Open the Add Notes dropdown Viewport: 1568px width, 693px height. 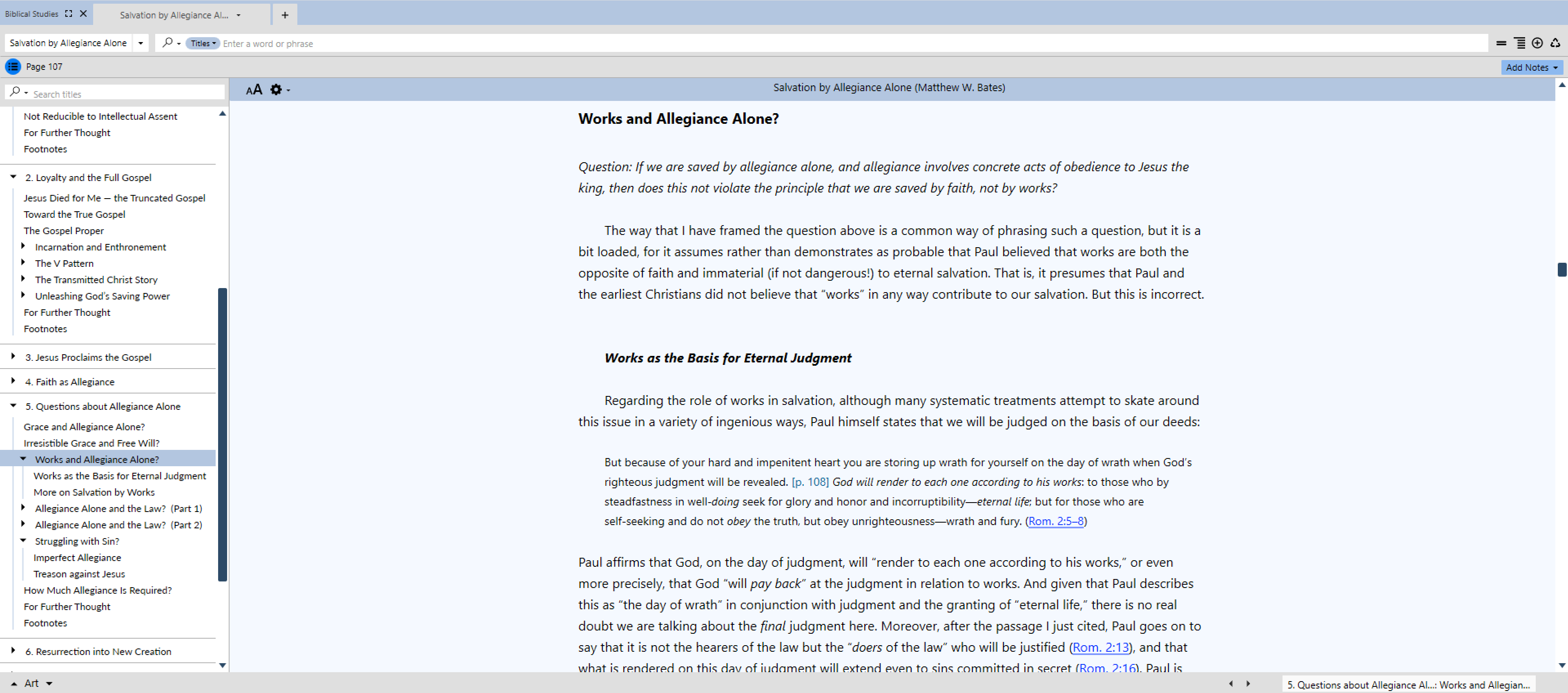click(x=1531, y=67)
